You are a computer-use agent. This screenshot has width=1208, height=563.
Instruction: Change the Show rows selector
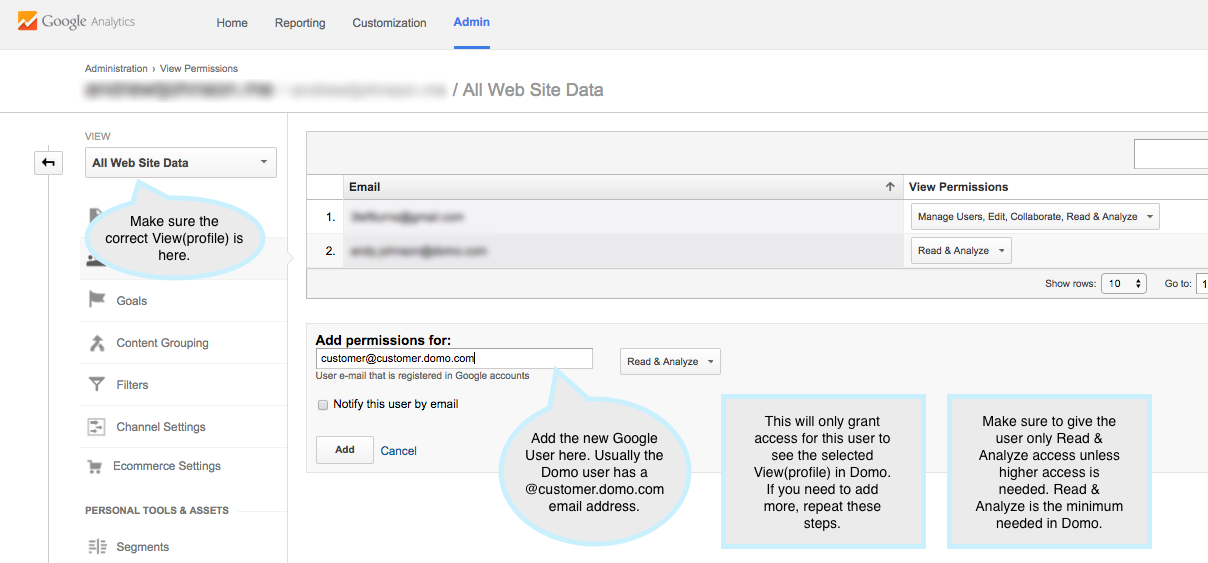pyautogui.click(x=1124, y=284)
